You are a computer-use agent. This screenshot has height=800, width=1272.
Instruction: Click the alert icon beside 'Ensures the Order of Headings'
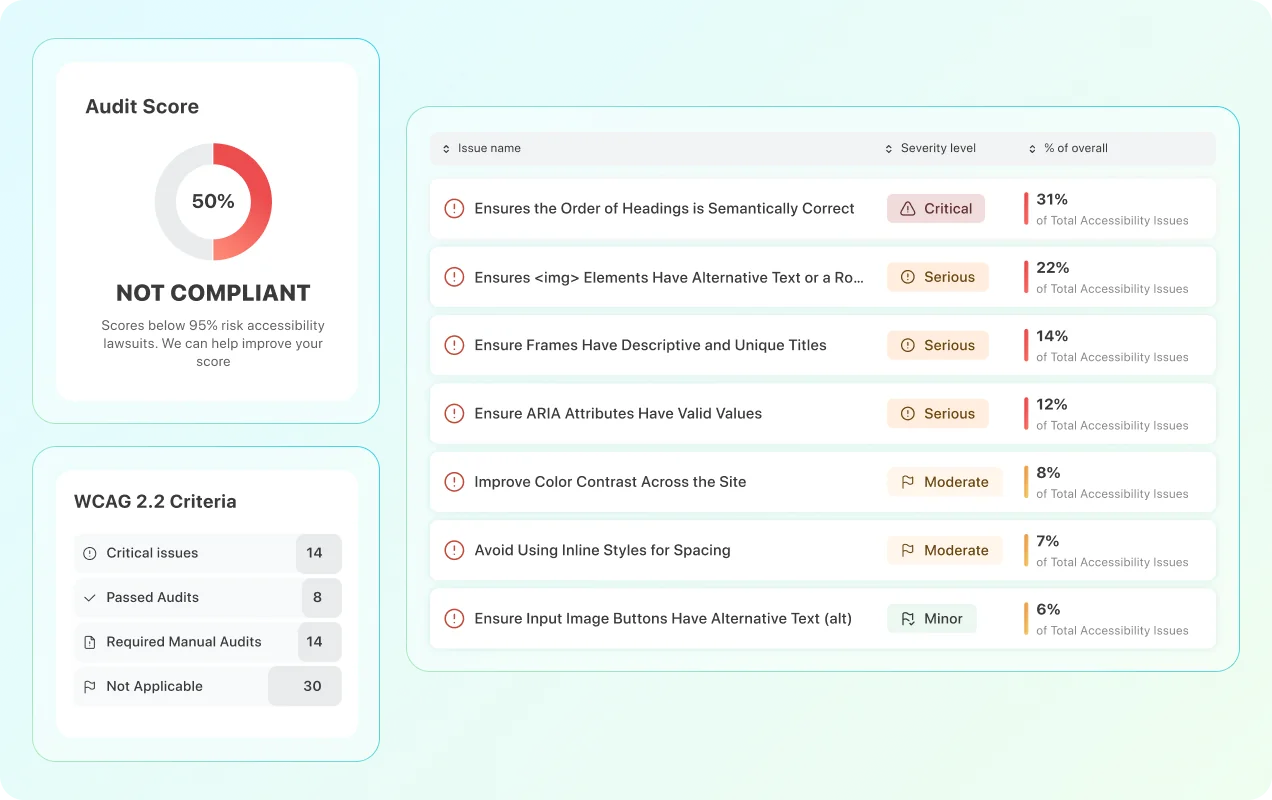454,209
